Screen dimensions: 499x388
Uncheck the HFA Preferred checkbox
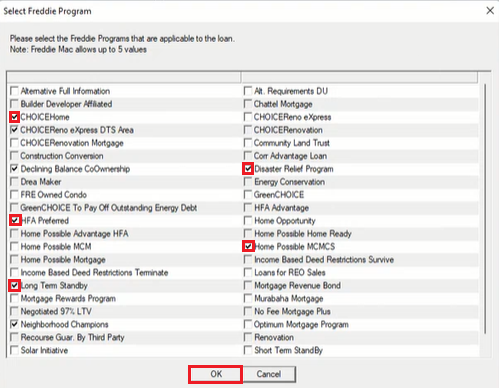point(14,221)
